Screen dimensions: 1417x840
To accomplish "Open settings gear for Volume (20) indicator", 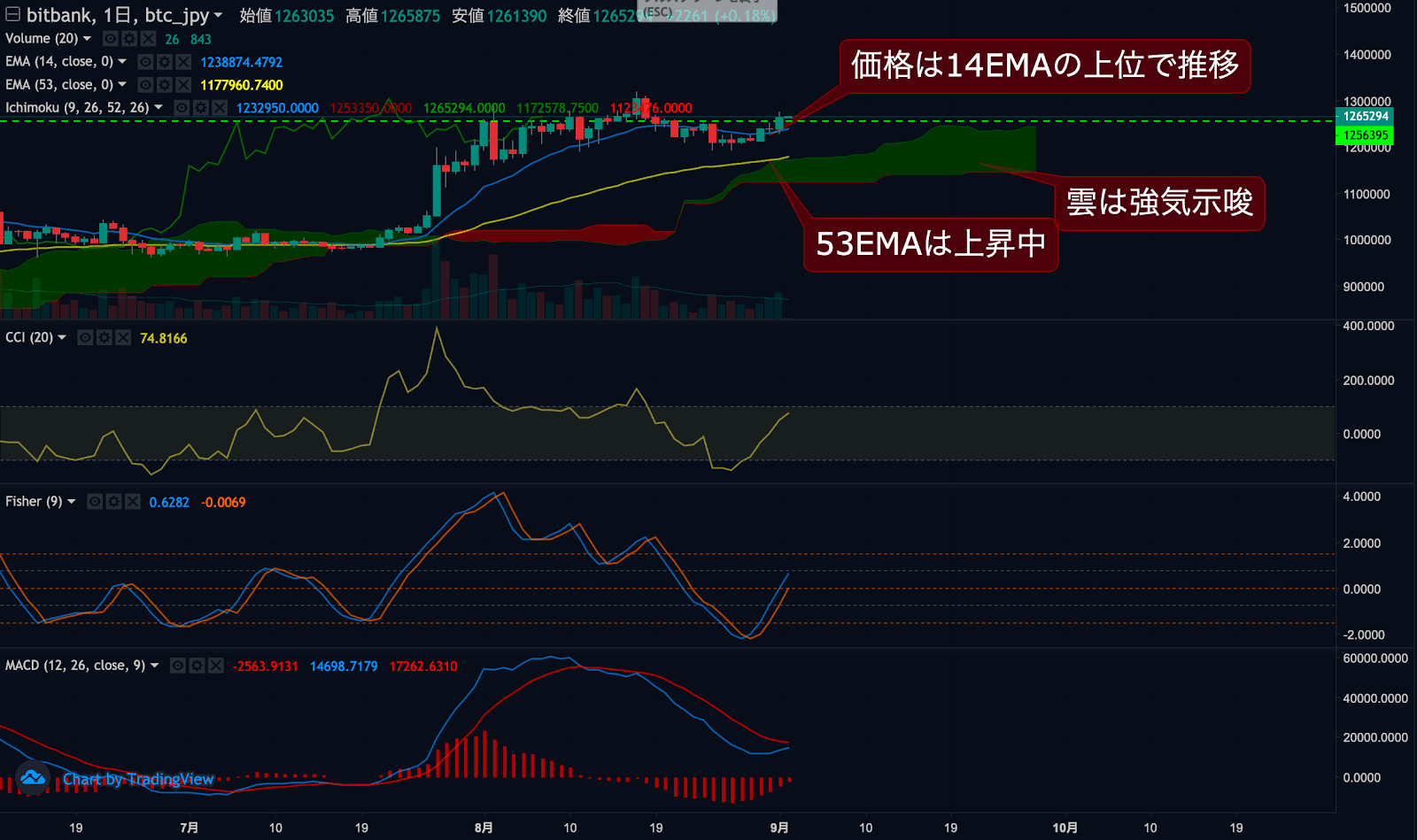I will (x=129, y=39).
